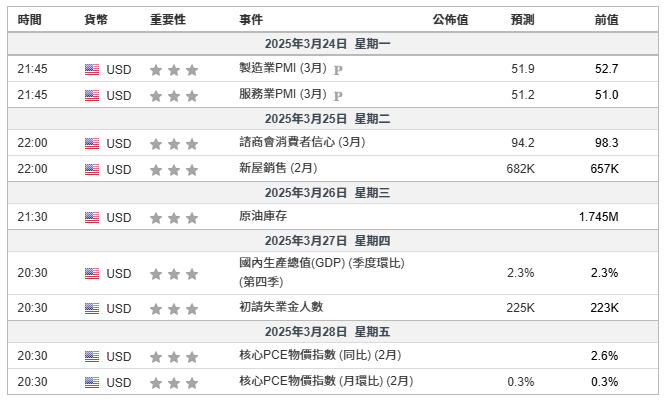The width and height of the screenshot is (664, 403).
Task: Click importance stars in 服務業PMI row
Action: click(x=174, y=96)
